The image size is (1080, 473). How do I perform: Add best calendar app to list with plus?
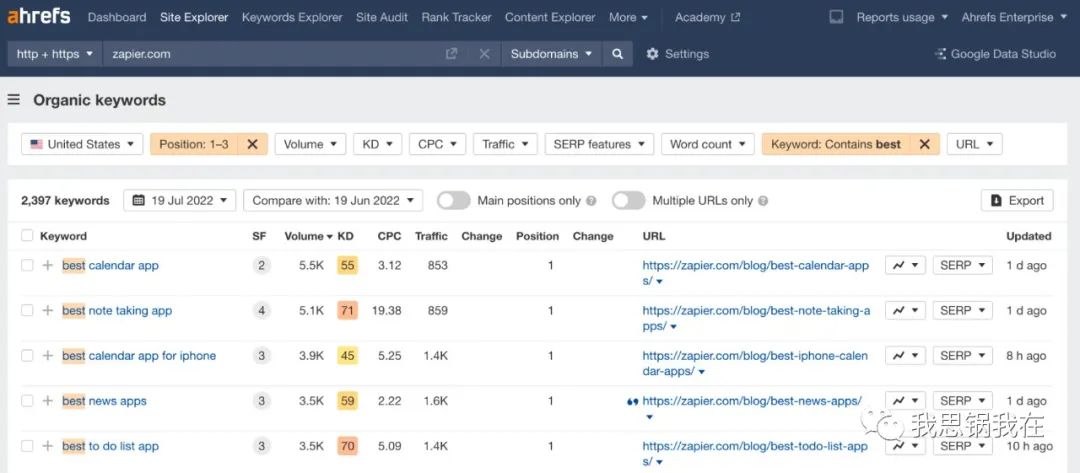point(48,265)
